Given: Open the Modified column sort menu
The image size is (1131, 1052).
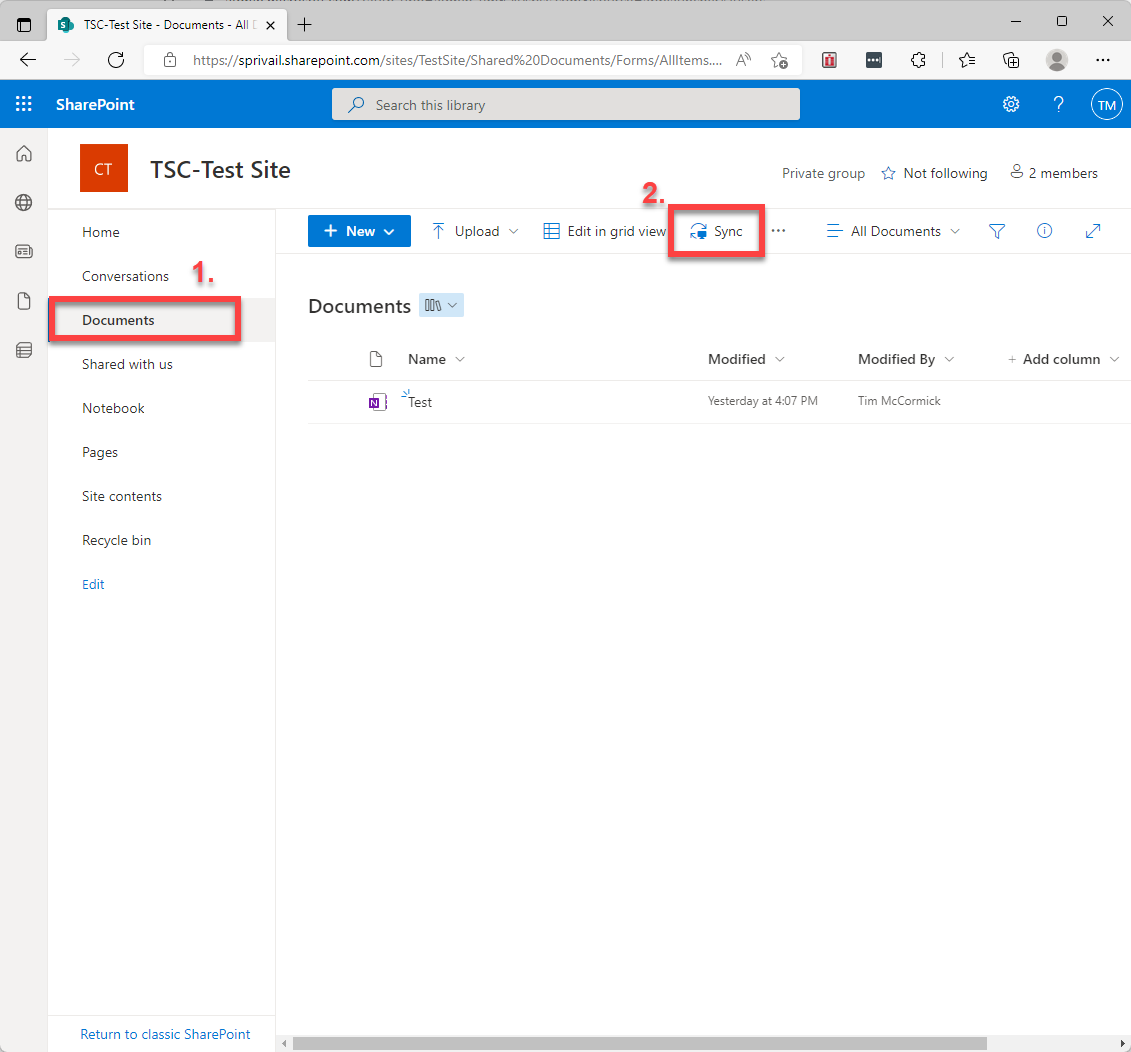Looking at the screenshot, I should (x=746, y=359).
